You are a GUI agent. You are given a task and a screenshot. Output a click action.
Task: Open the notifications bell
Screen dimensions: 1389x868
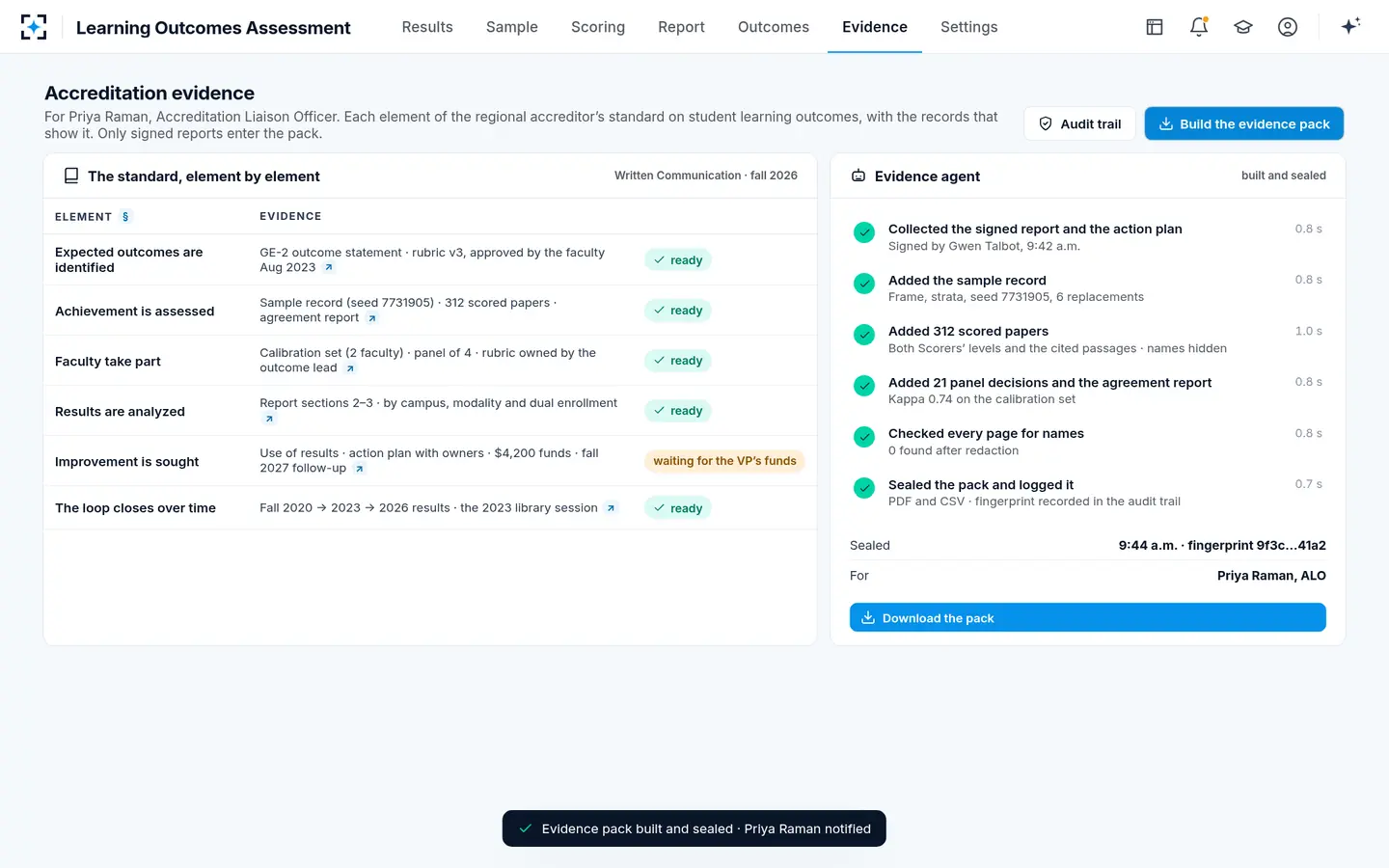point(1199,27)
